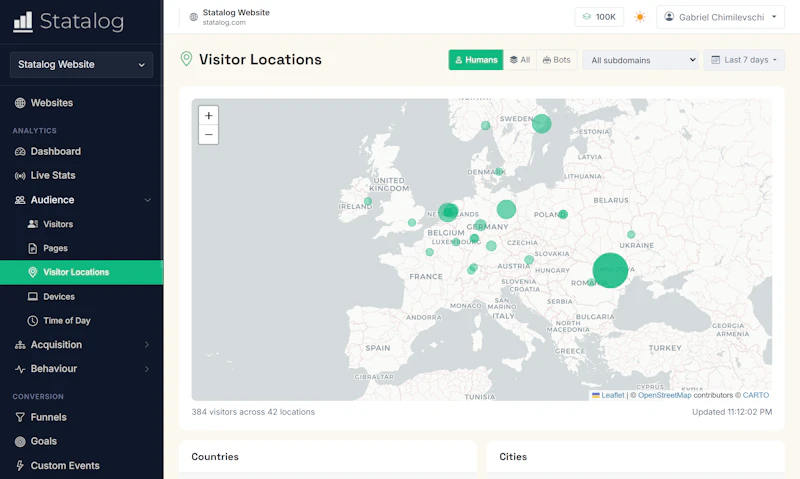Click the Countries panel heading
Screen dimensions: 800x479
[x=215, y=457]
